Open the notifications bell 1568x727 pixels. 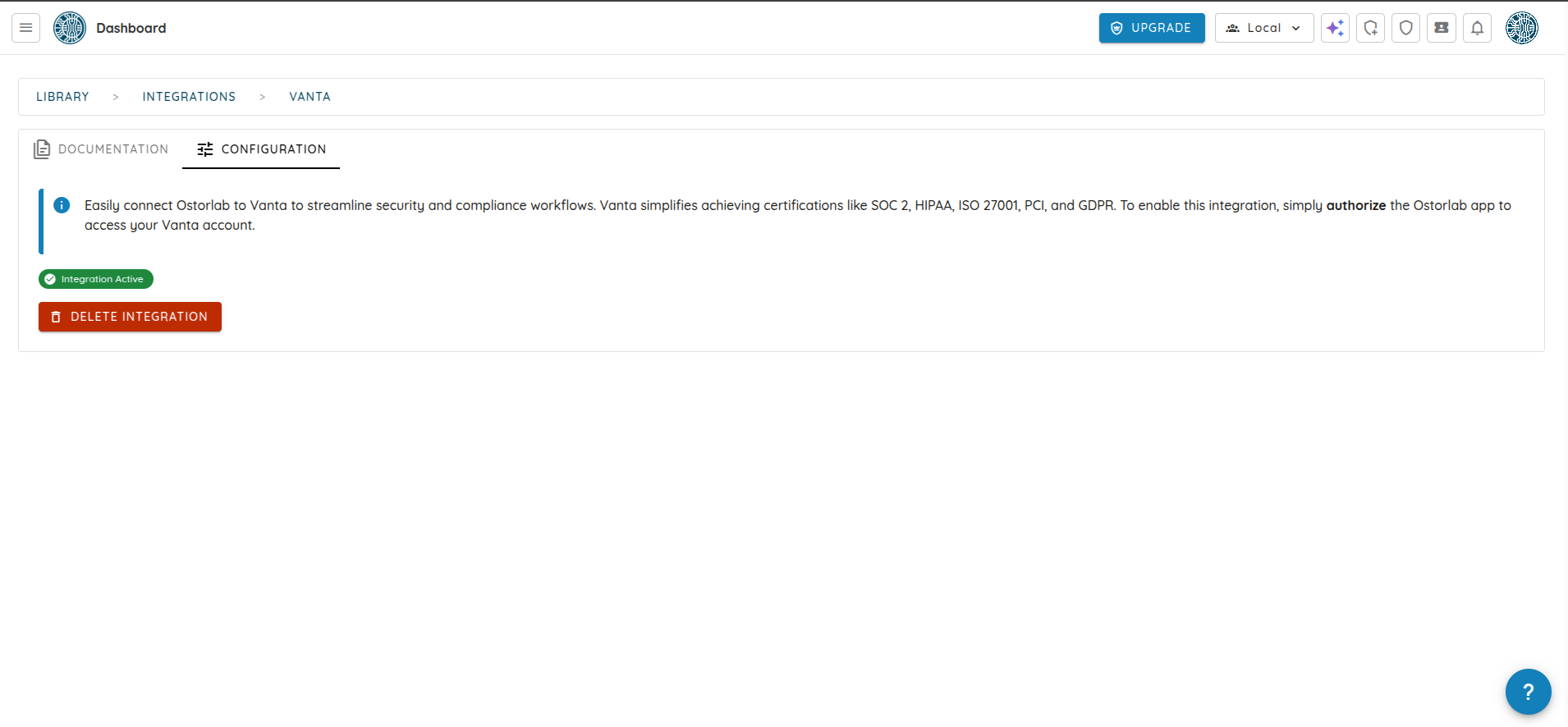(x=1477, y=28)
